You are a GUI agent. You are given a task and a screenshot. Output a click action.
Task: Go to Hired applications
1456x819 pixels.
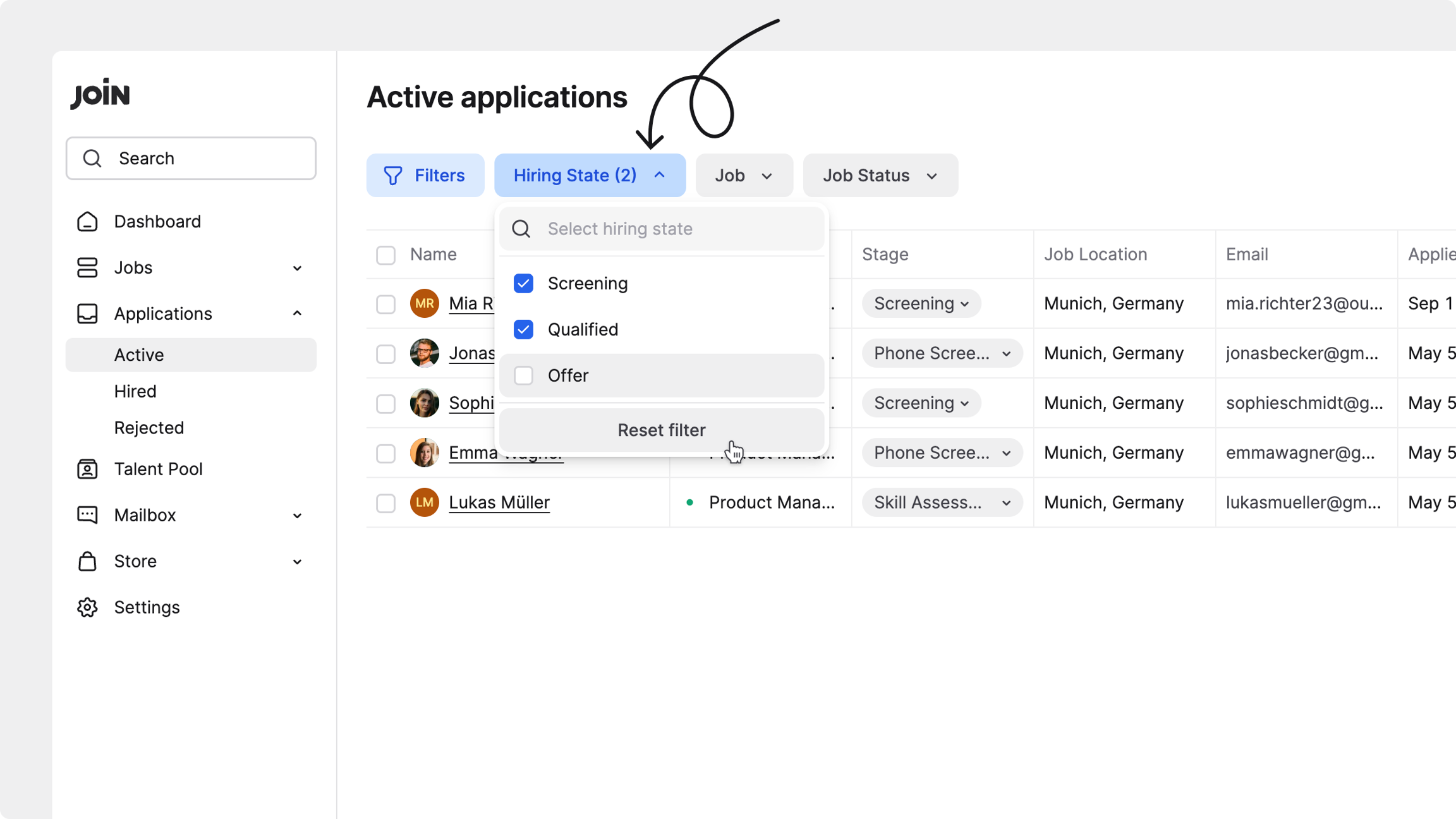click(135, 392)
